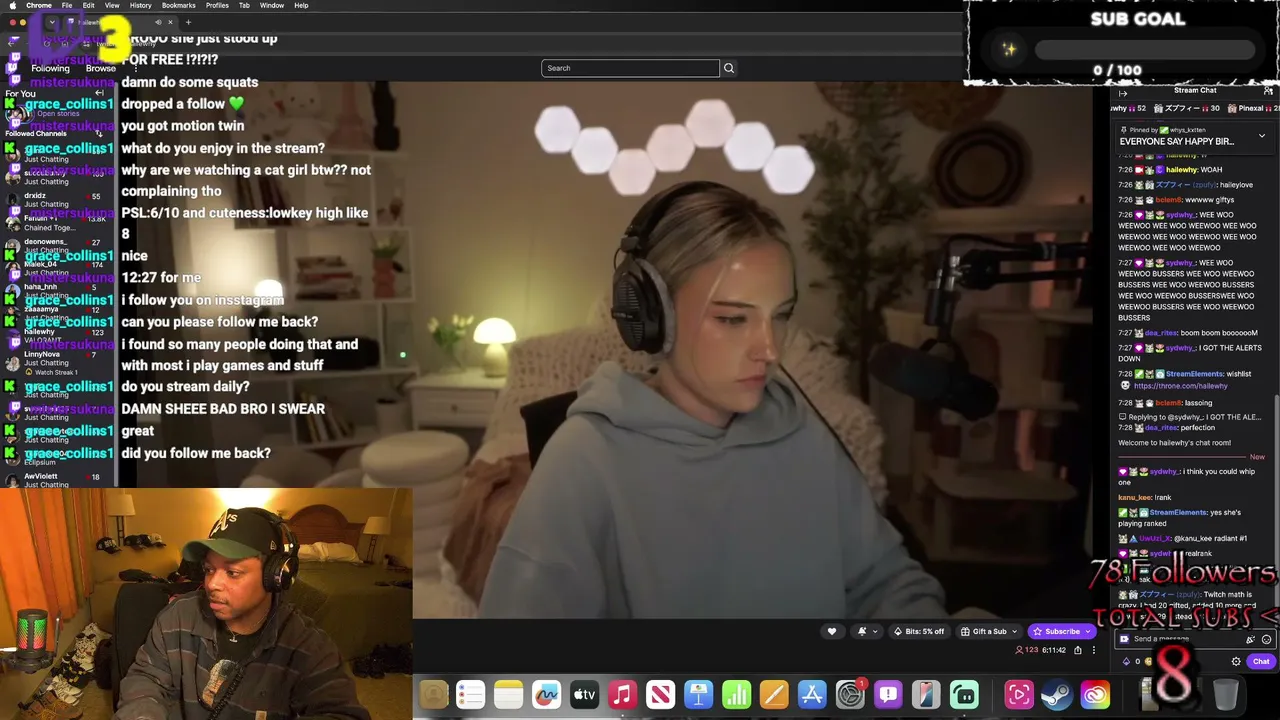This screenshot has height=720, width=1280.
Task: Click the Apple logo menu
Action: pos(12,5)
